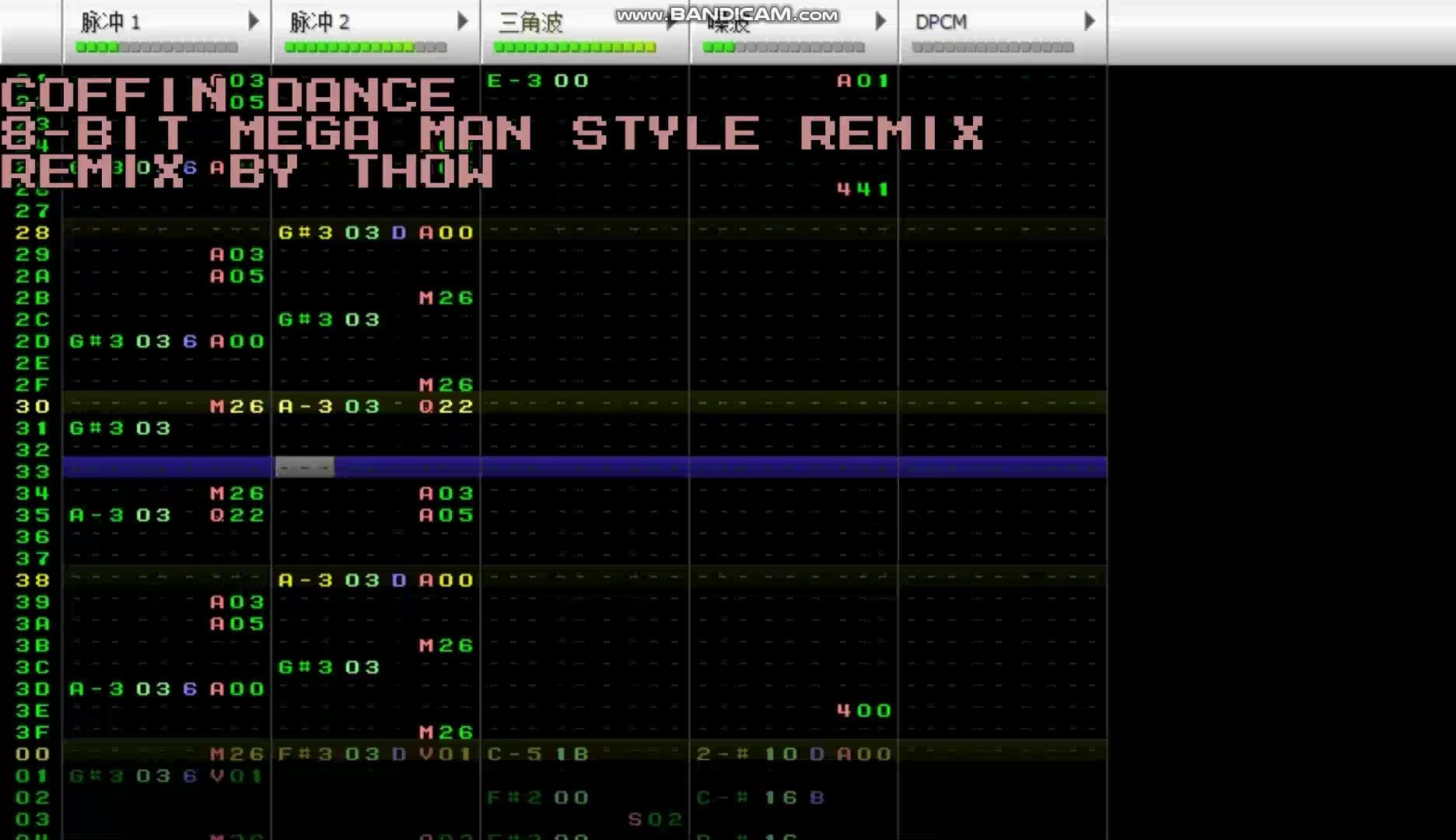Select A00 effect on row 2D

(237, 341)
